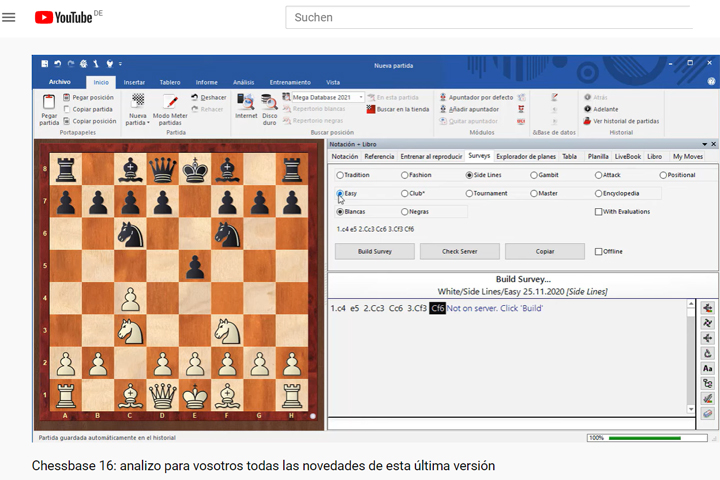Enable the With Evaluations checkbox
Screen dimensions: 720x480
click(x=599, y=212)
